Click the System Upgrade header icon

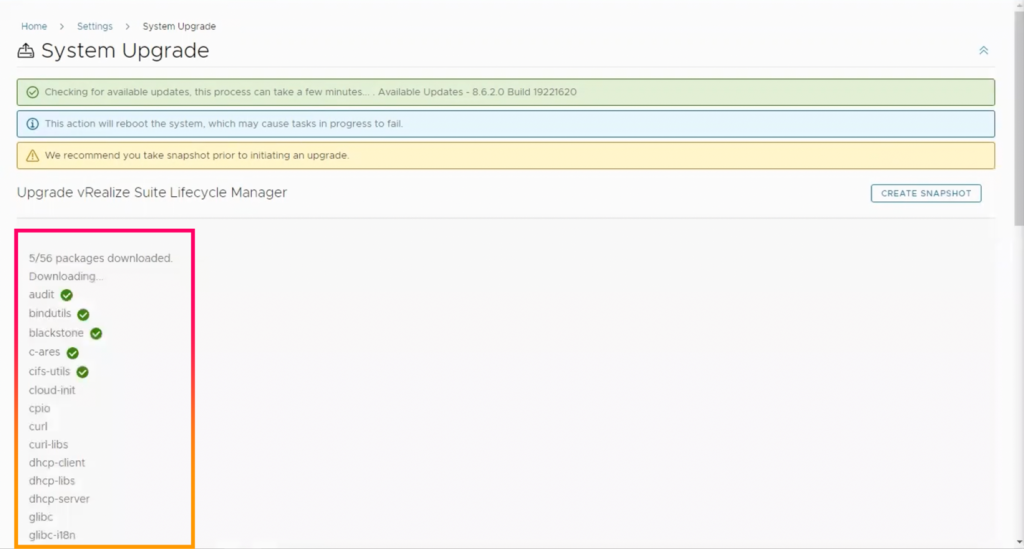tap(25, 51)
